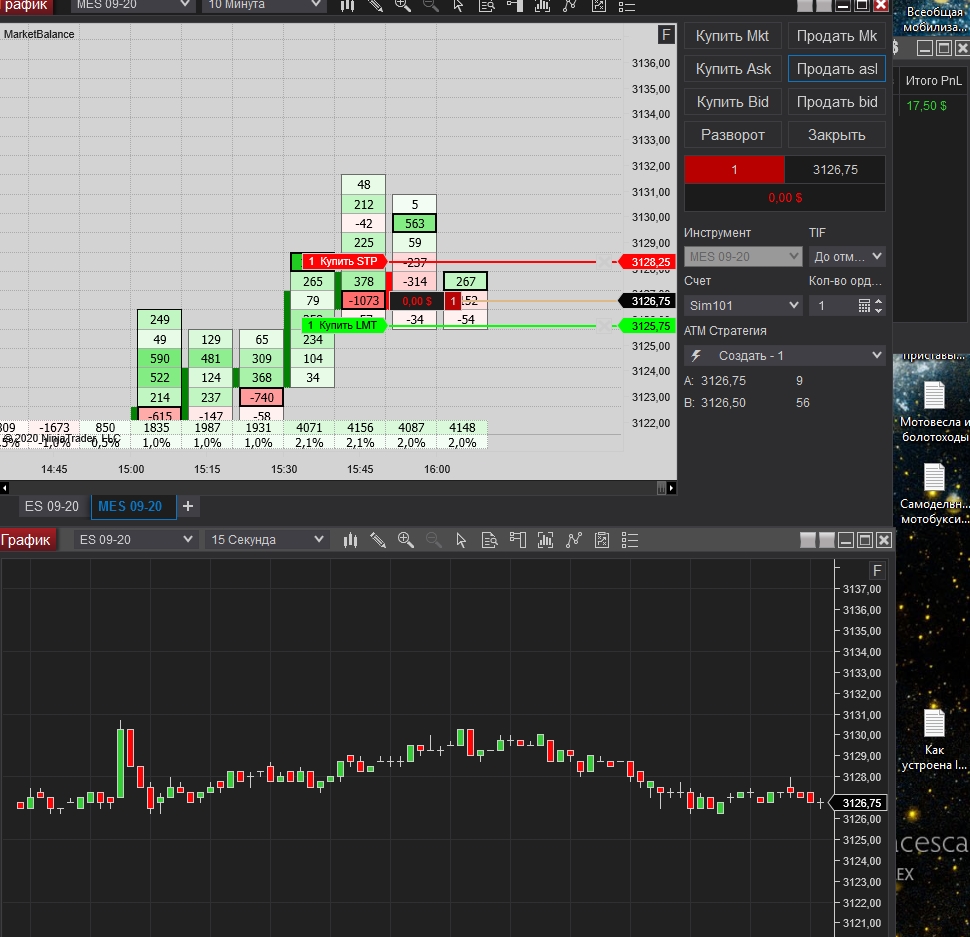Open the list icon in MES chart toolbar
Viewport: 970px width, 937px height.
[627, 6]
